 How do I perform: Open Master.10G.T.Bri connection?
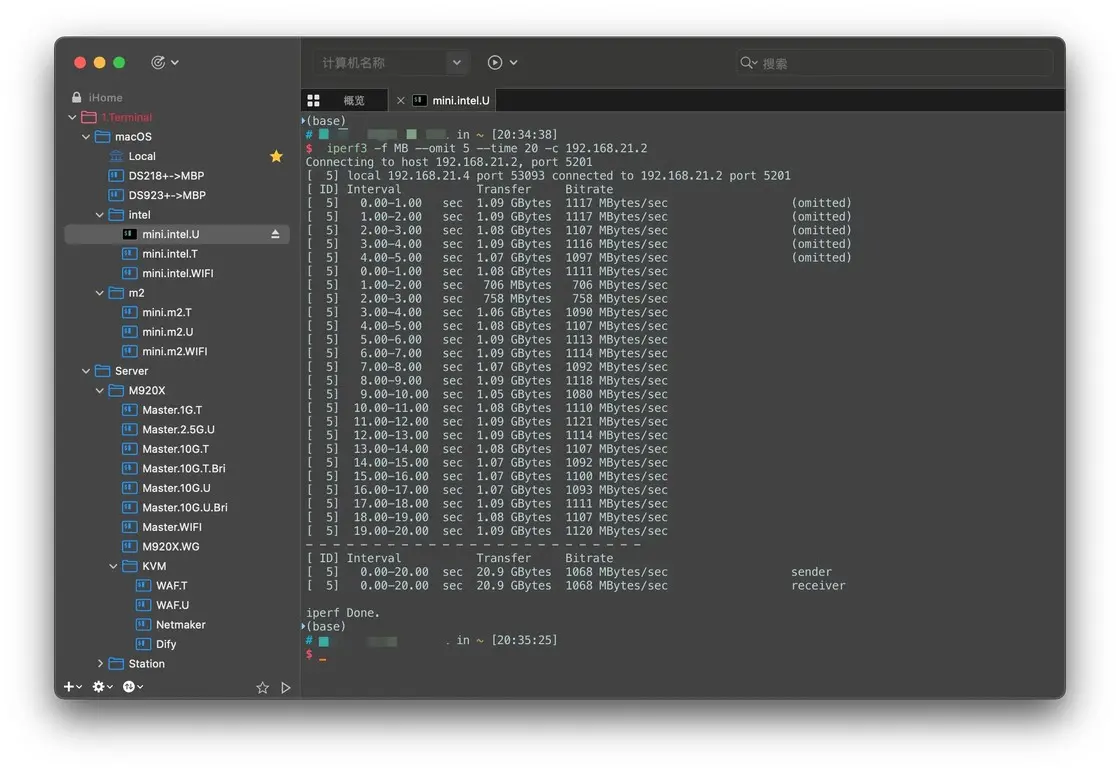point(184,469)
